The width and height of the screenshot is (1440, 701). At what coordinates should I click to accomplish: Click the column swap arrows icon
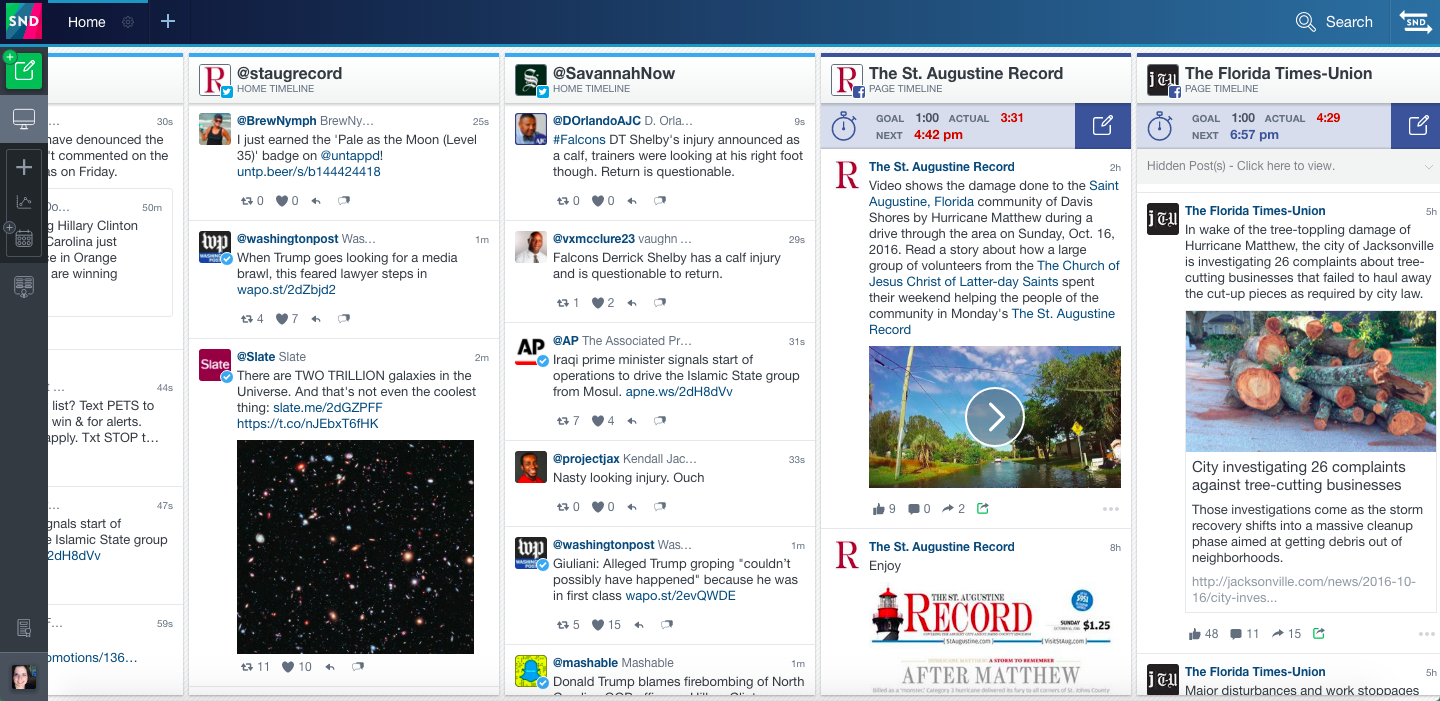[x=1416, y=22]
